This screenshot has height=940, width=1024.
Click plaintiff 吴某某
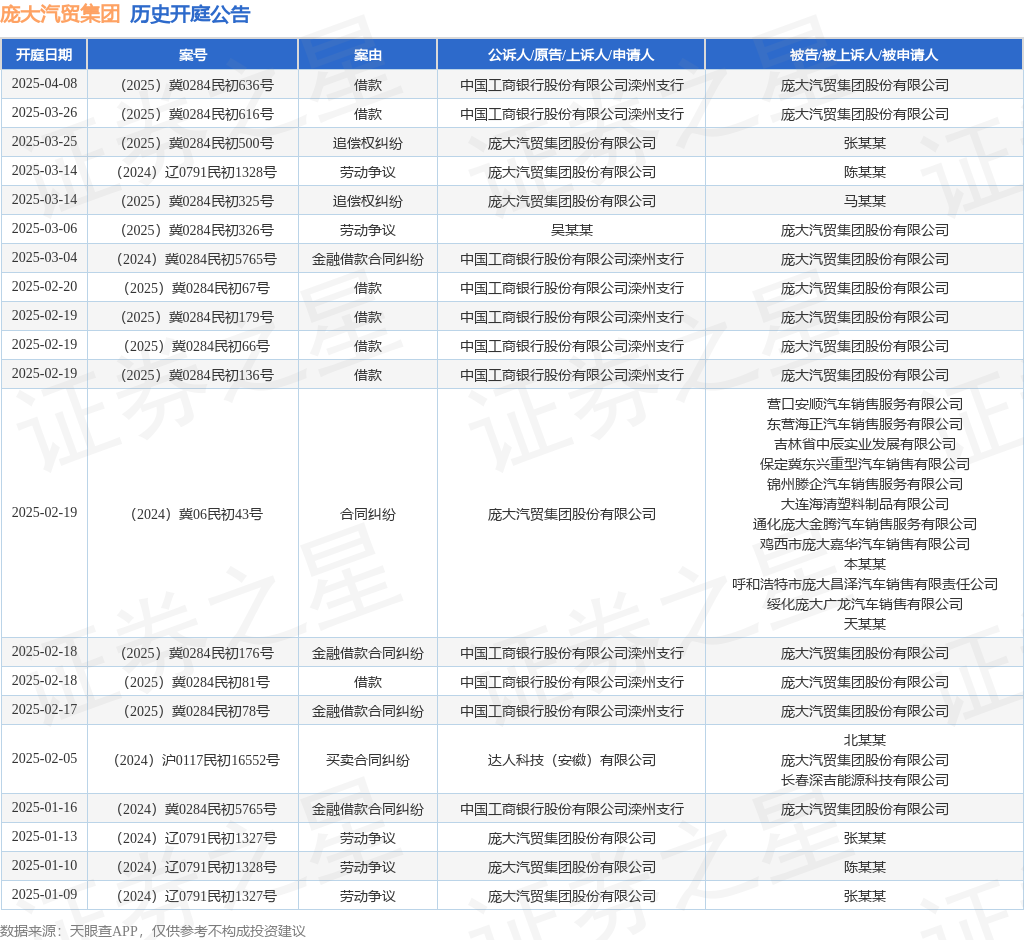click(572, 230)
